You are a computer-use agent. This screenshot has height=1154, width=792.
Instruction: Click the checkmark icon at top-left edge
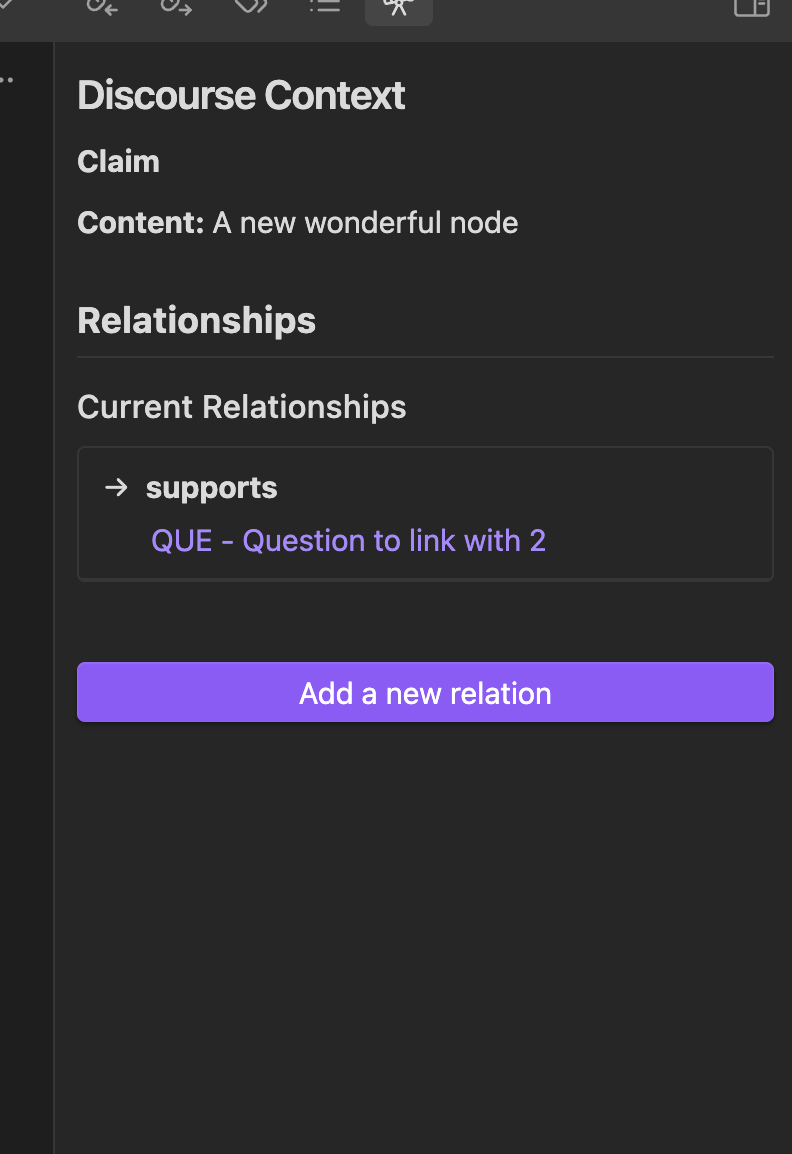[5, 6]
